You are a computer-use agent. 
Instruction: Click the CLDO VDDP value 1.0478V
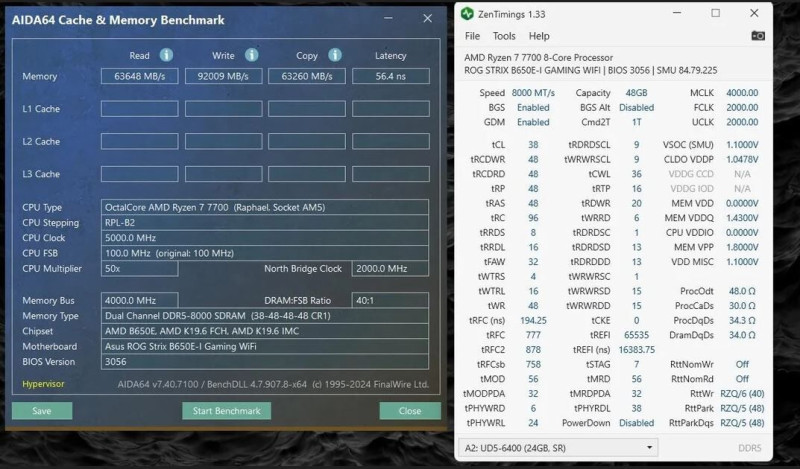click(742, 159)
